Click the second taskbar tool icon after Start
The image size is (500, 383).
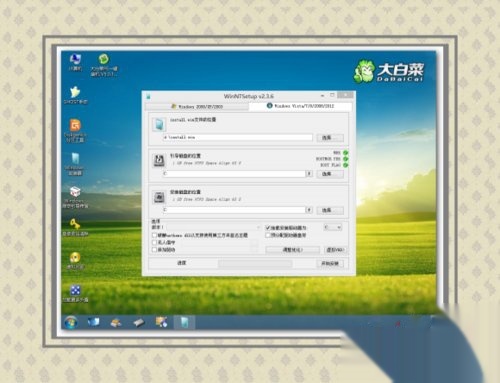click(x=116, y=322)
